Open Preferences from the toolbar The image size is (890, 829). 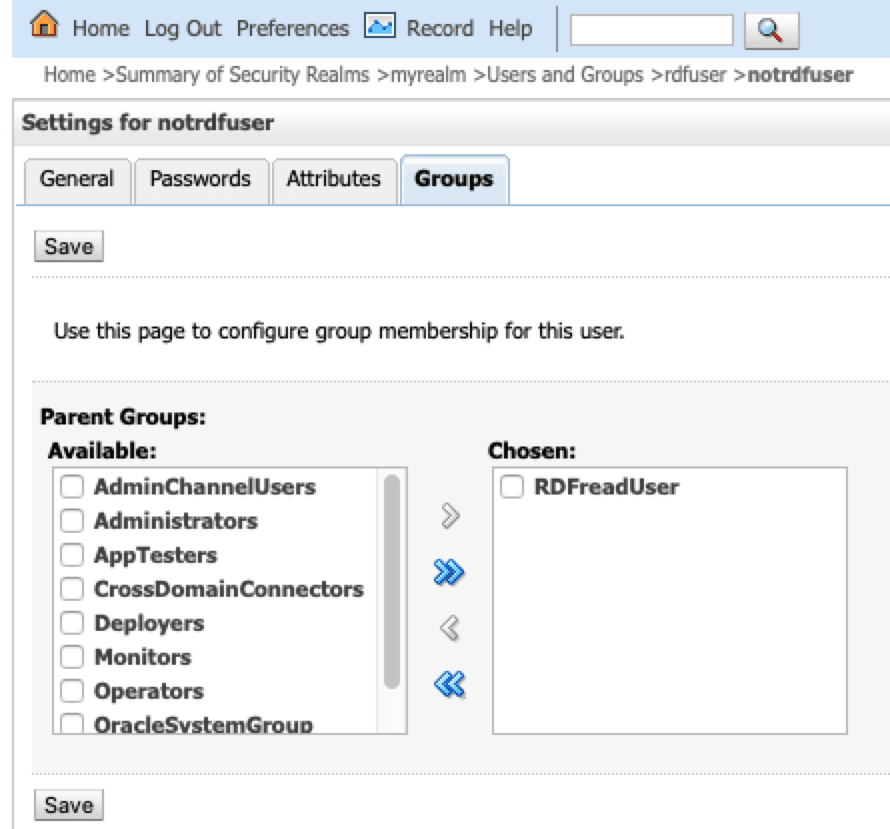292,28
